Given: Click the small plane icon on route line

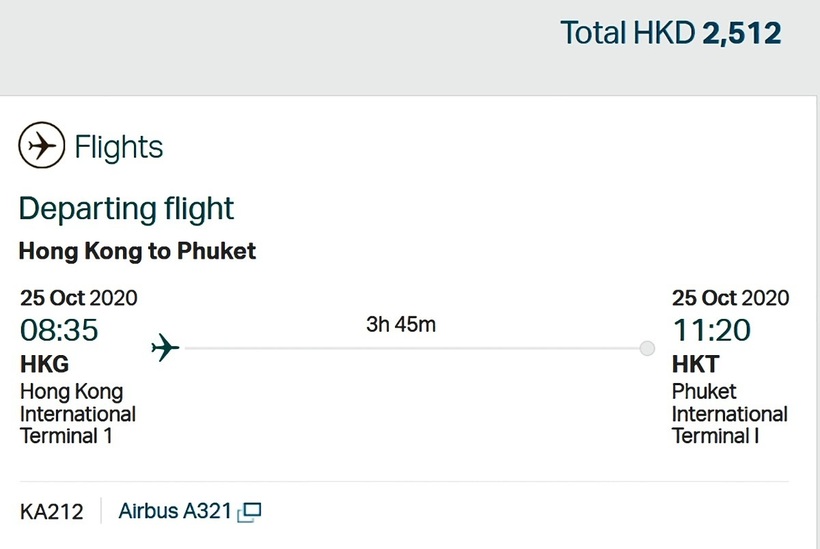Looking at the screenshot, I should click(x=165, y=348).
